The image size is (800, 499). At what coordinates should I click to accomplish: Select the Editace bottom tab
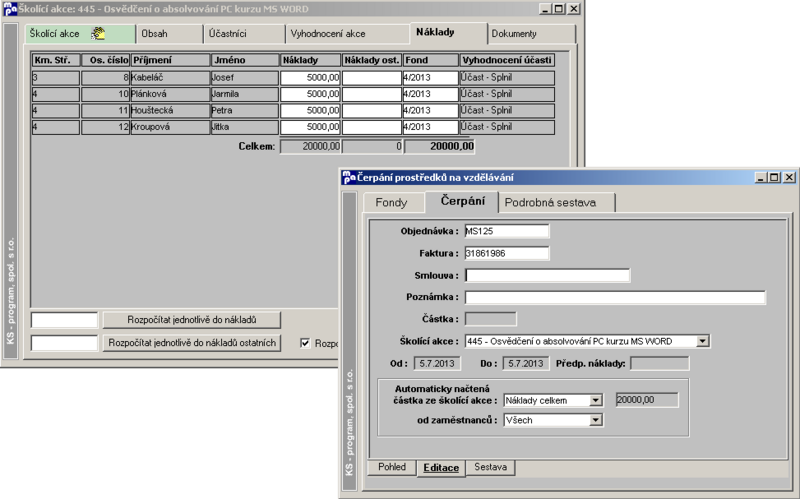pos(441,468)
